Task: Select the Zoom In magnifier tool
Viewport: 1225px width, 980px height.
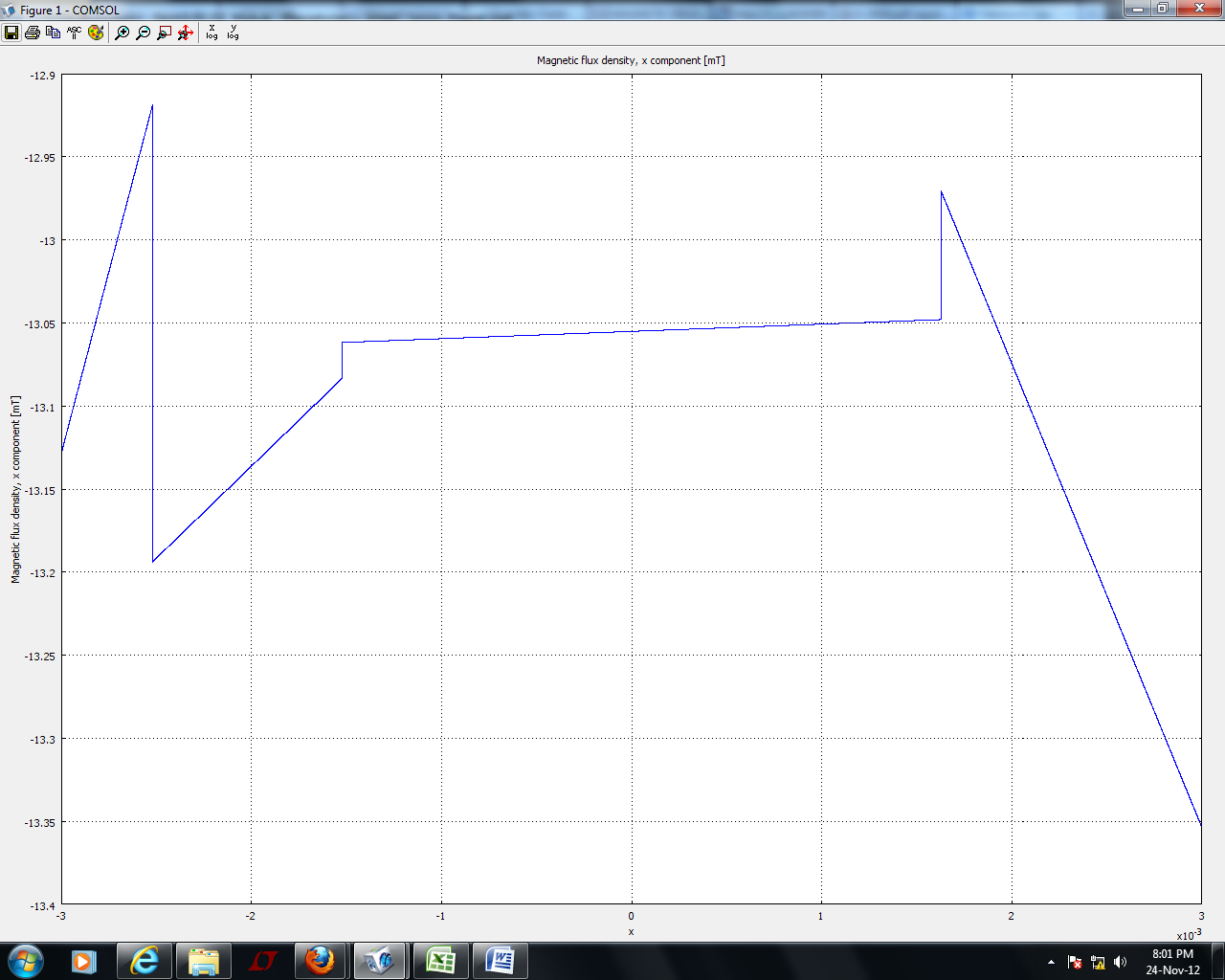Action: [x=122, y=33]
